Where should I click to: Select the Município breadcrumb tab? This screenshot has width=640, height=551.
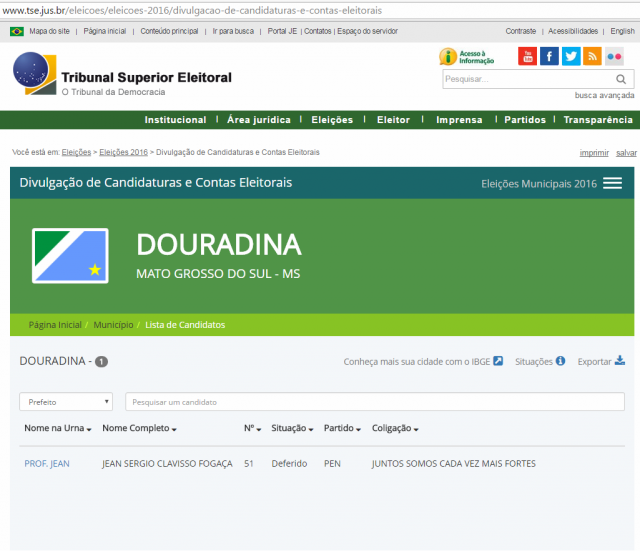[x=113, y=325]
